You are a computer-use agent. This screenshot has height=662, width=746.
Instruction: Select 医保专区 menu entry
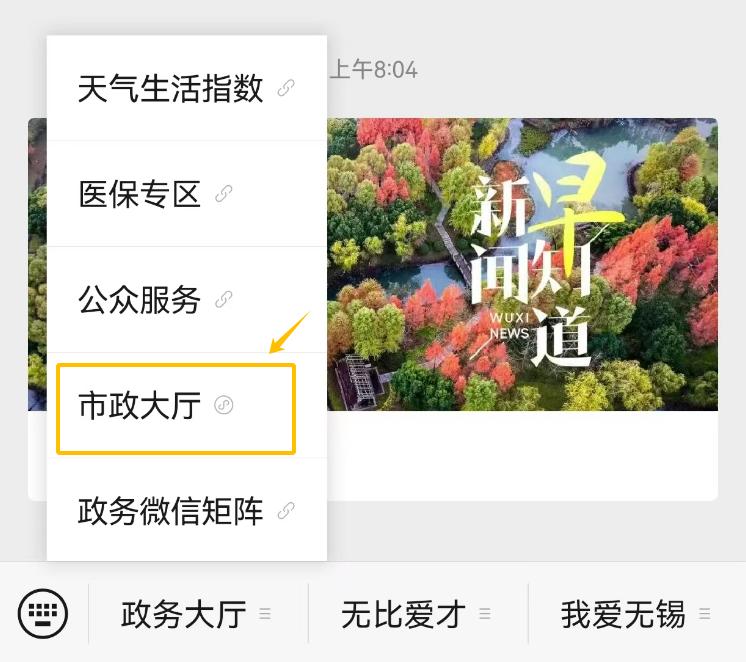coord(186,194)
